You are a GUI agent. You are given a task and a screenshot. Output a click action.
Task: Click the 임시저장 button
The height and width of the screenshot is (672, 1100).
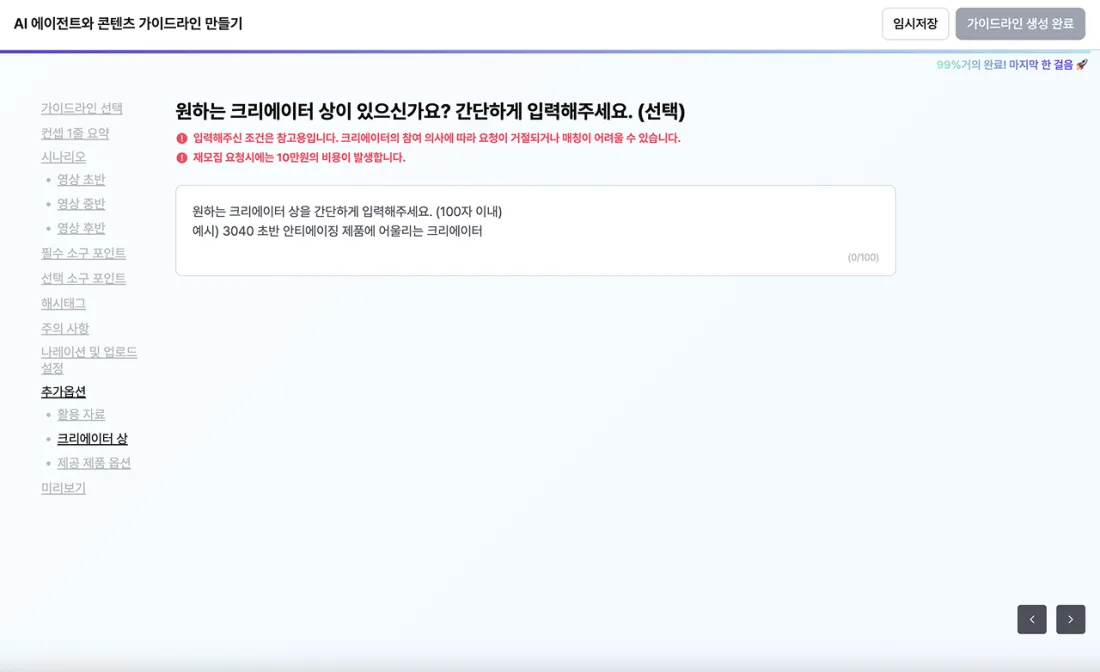coord(915,24)
